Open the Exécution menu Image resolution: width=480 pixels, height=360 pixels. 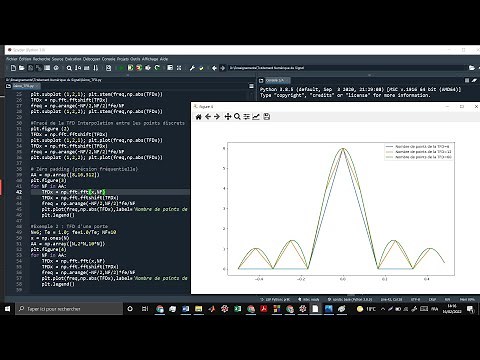[x=73, y=59]
